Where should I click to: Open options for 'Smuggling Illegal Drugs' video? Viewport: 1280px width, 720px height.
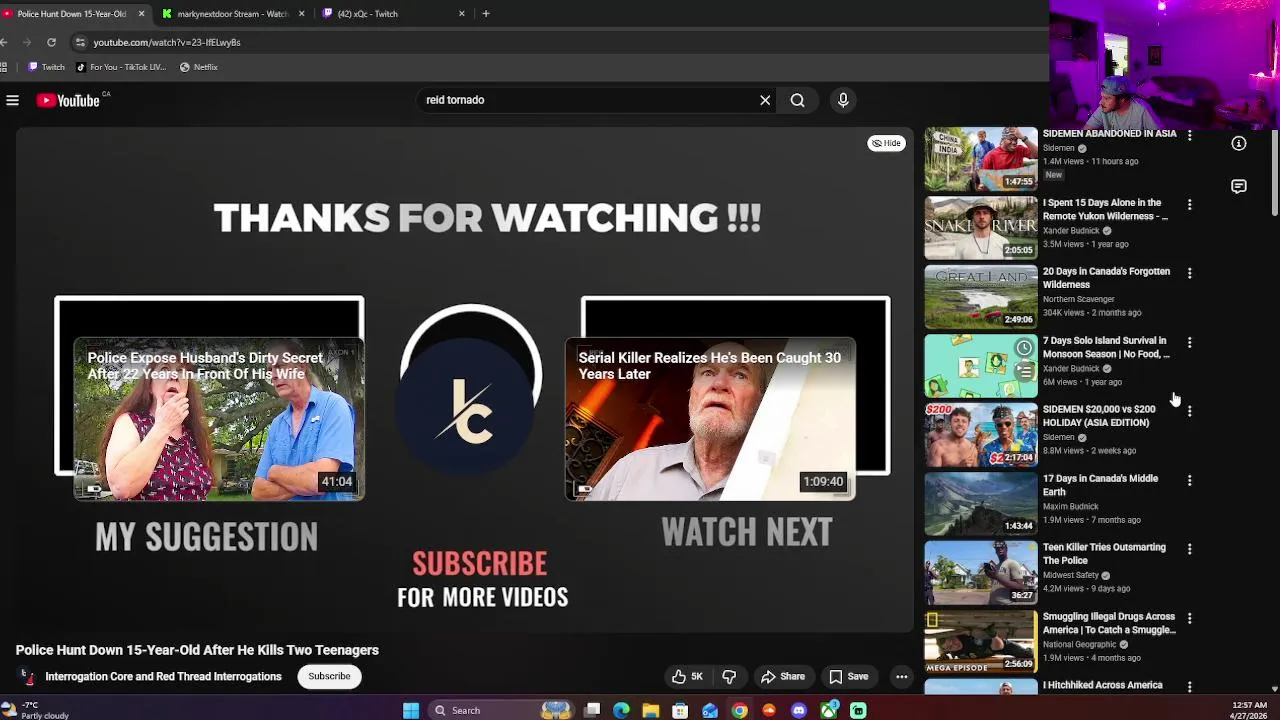pos(1189,618)
